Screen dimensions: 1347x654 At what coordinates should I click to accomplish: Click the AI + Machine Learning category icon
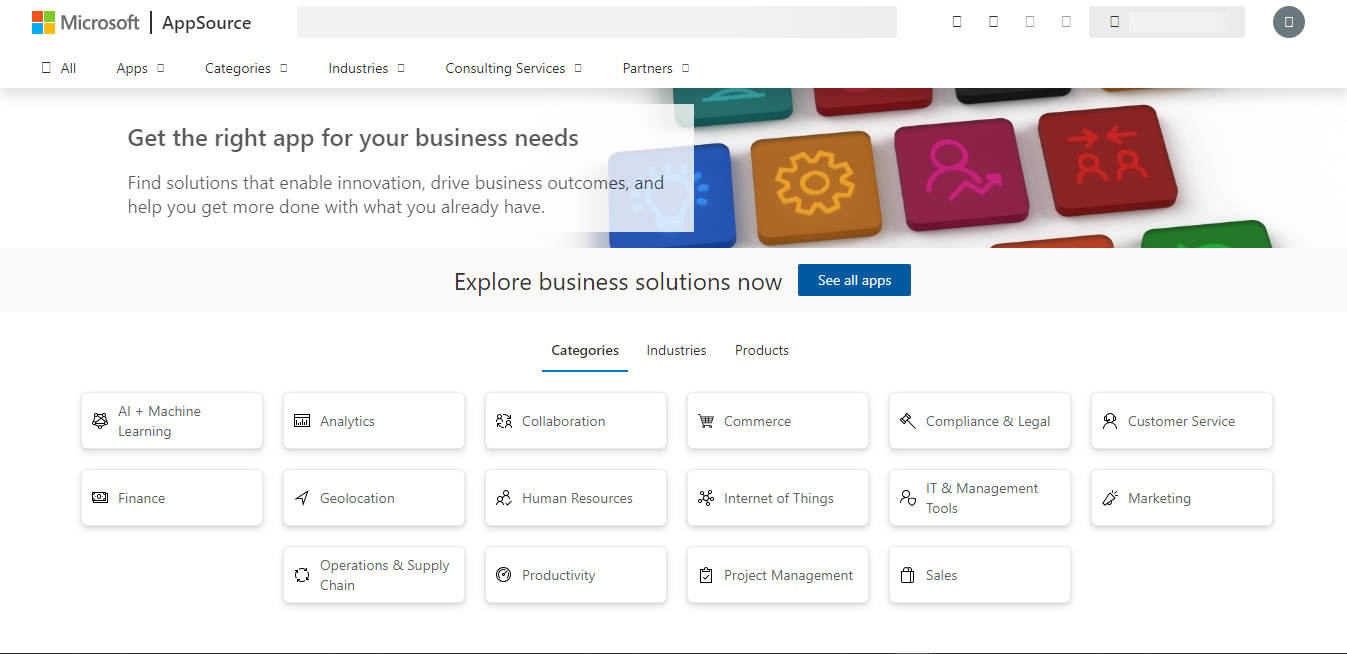pos(100,420)
